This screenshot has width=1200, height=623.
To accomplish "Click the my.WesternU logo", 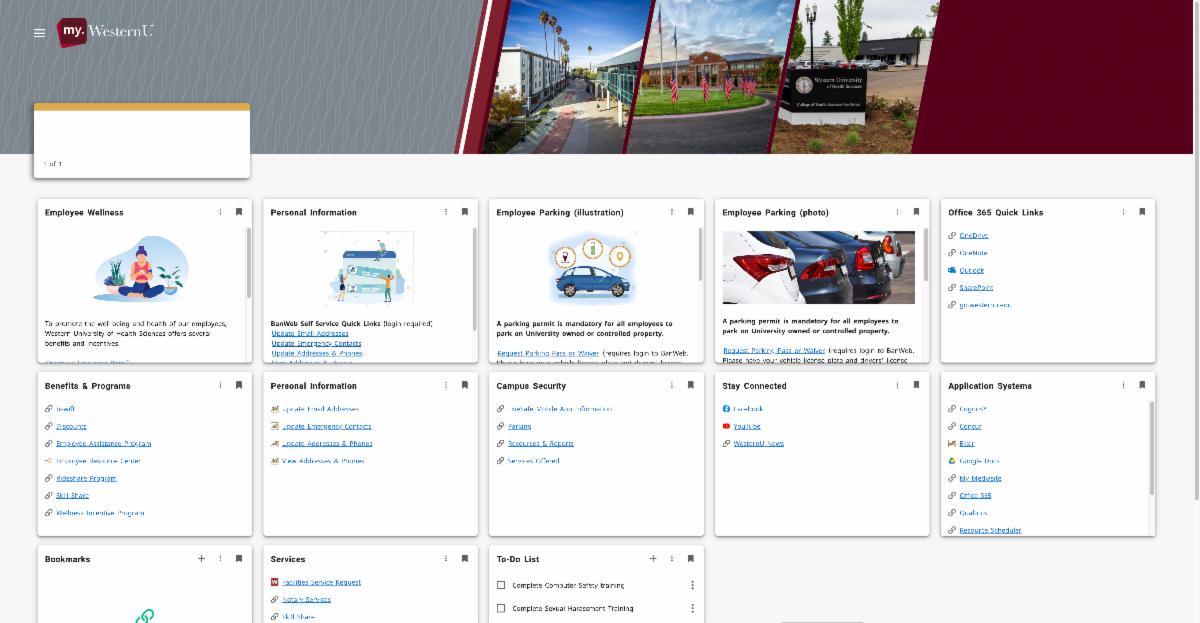I will [105, 32].
